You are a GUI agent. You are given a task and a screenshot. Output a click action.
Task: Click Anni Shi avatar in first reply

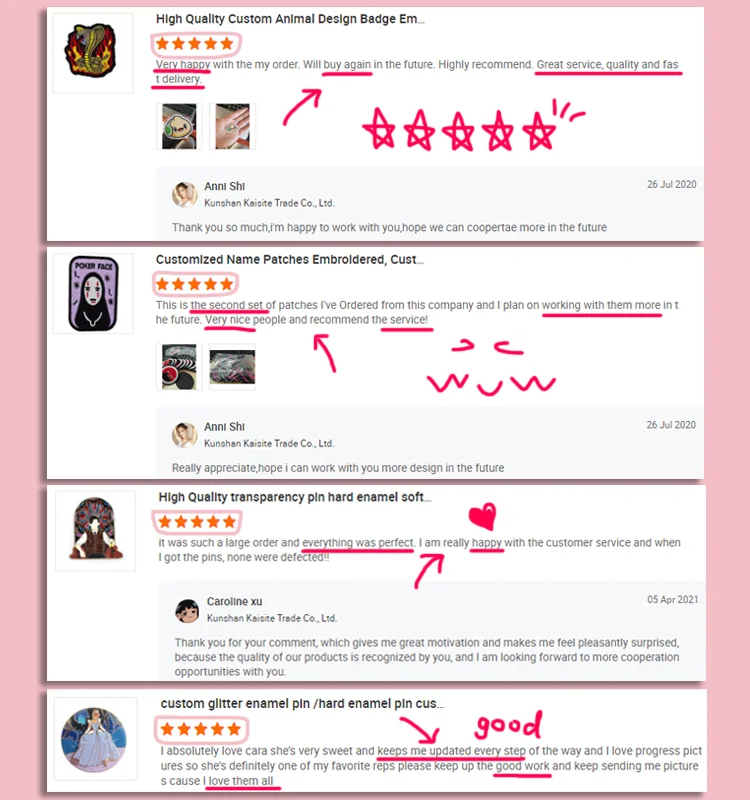pos(185,195)
